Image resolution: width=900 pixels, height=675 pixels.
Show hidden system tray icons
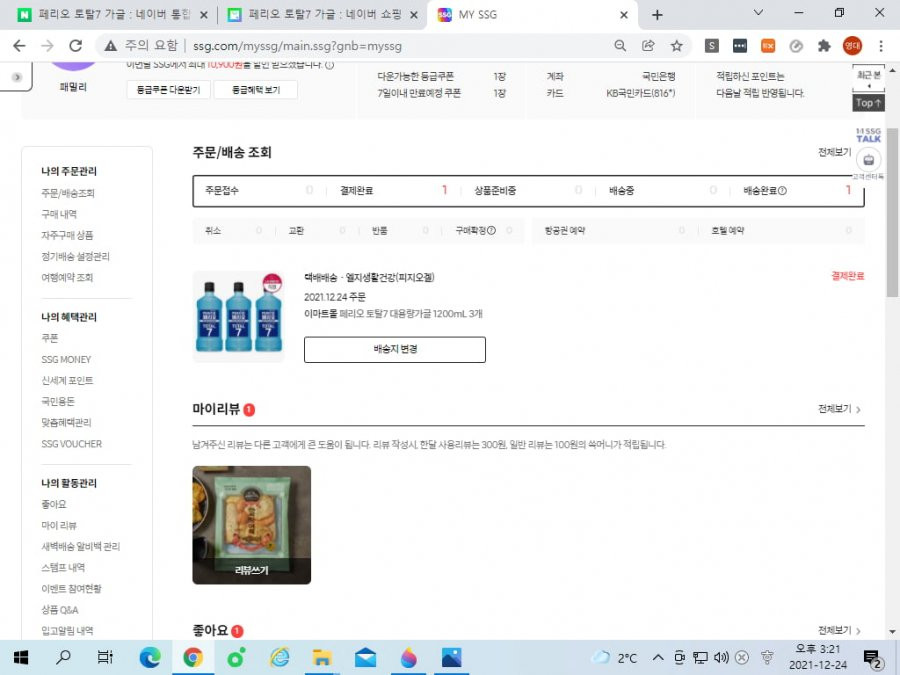(x=658, y=657)
